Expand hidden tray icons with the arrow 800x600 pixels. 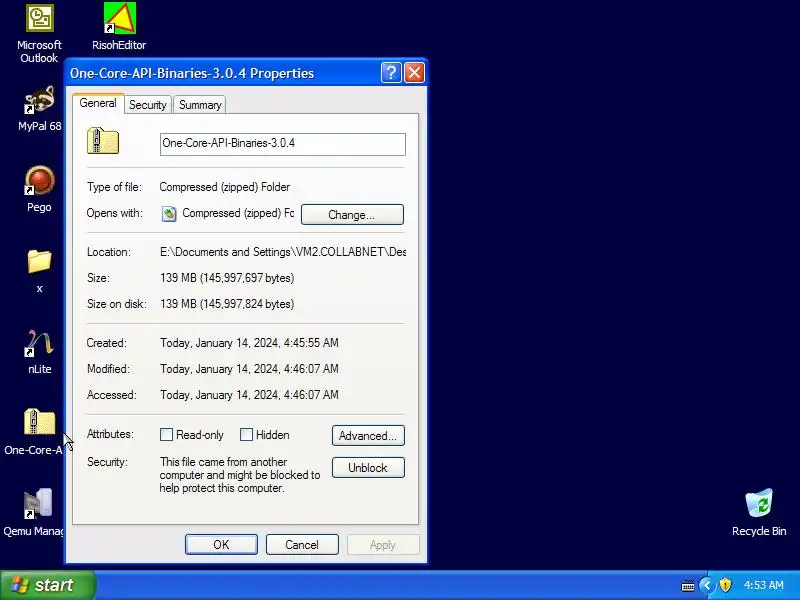(707, 585)
